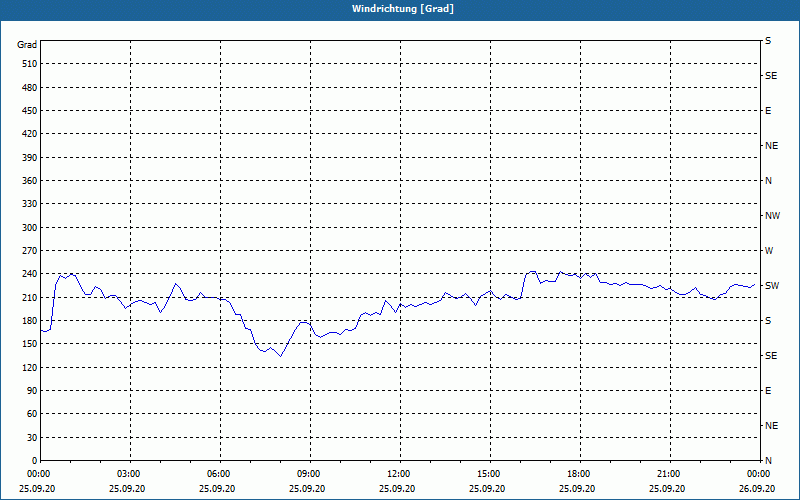Click the 90 axis label

coord(32,391)
